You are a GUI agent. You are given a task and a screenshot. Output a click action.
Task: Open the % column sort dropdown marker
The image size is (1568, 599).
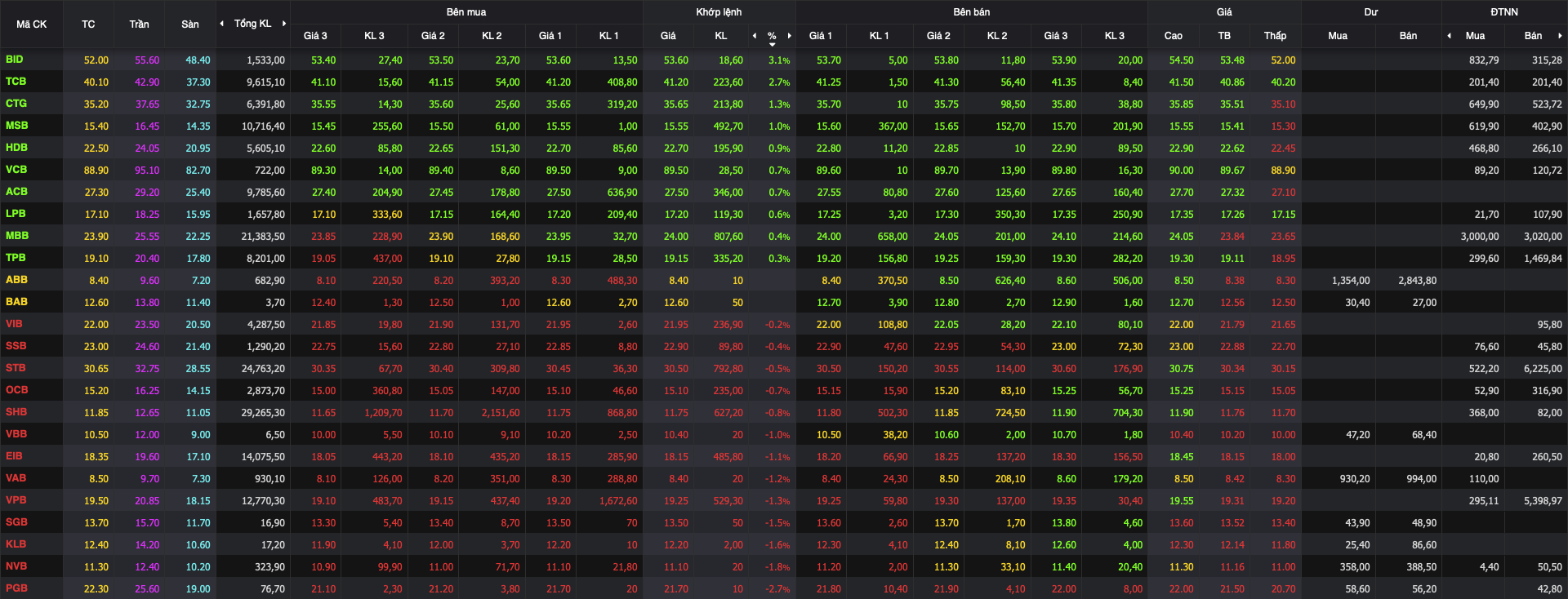pos(772,44)
